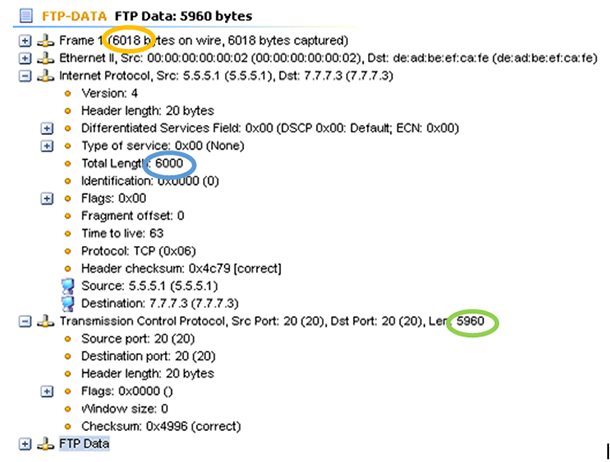610x462 pixels.
Task: Click the Internet Protocol node icon
Action: pos(43,75)
